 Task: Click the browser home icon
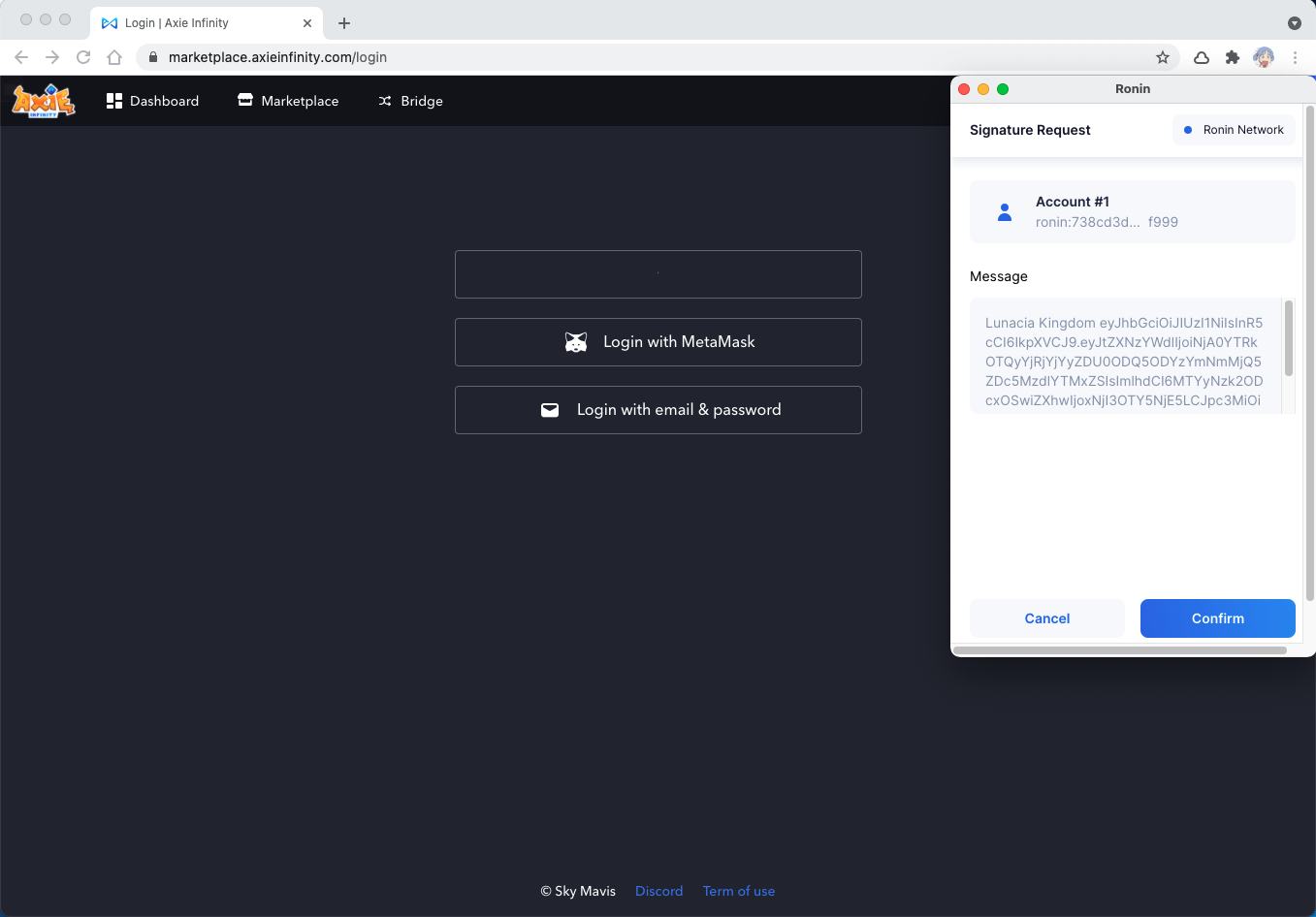(114, 57)
